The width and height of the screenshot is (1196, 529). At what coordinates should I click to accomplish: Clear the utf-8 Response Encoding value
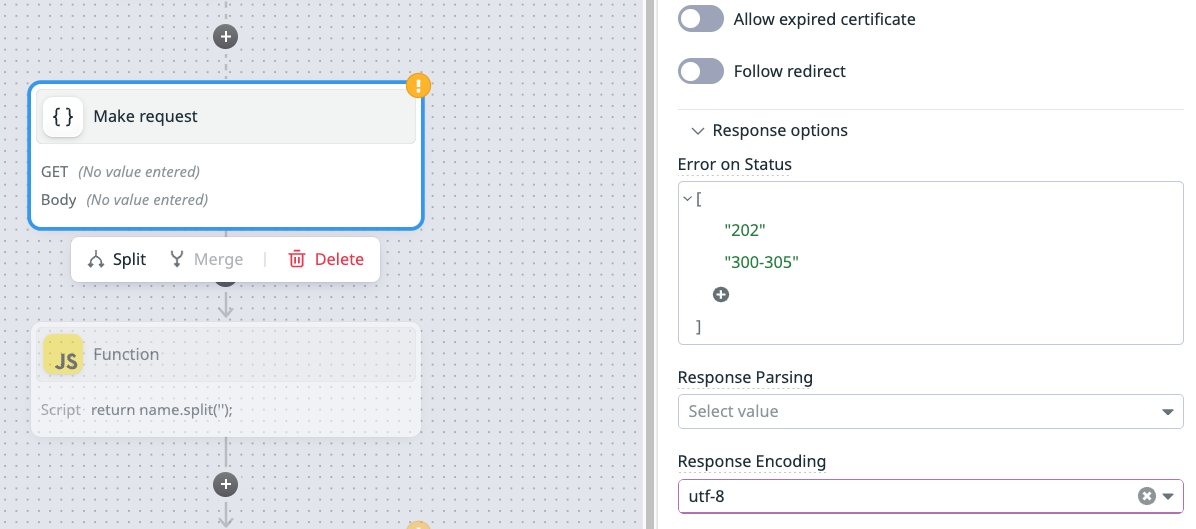point(1146,496)
